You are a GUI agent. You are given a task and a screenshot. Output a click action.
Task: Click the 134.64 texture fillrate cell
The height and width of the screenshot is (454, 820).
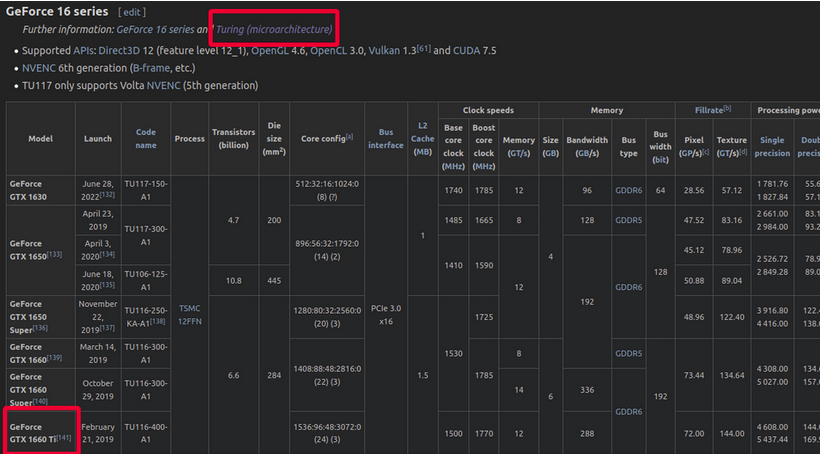(732, 375)
